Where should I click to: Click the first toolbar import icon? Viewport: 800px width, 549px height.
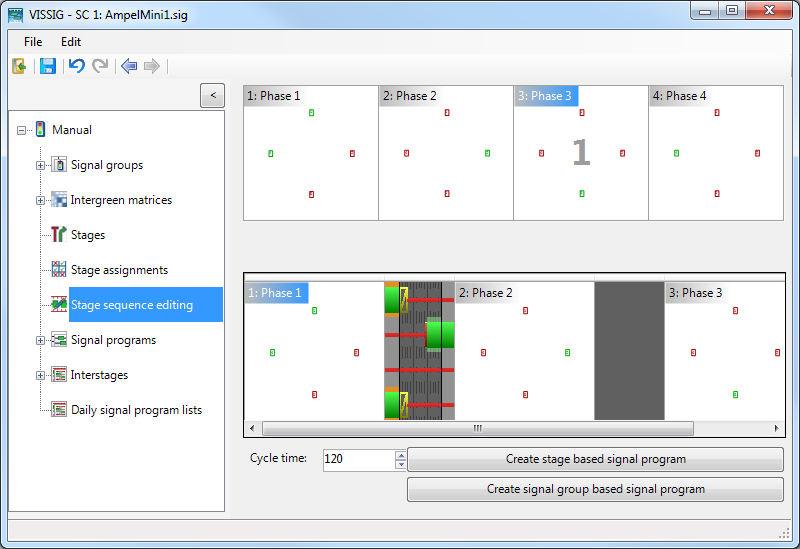(19, 66)
